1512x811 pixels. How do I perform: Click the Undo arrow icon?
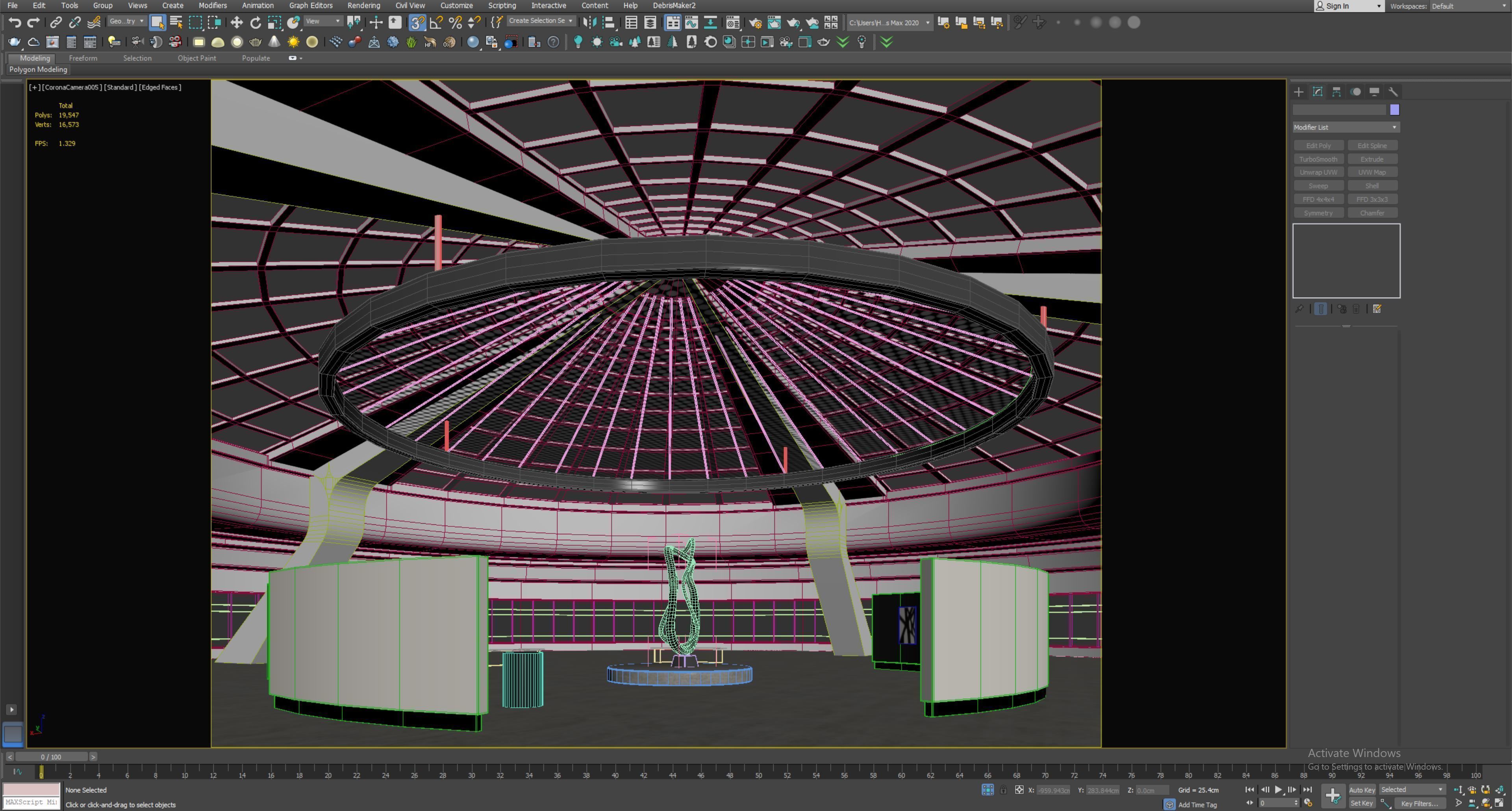click(x=15, y=22)
